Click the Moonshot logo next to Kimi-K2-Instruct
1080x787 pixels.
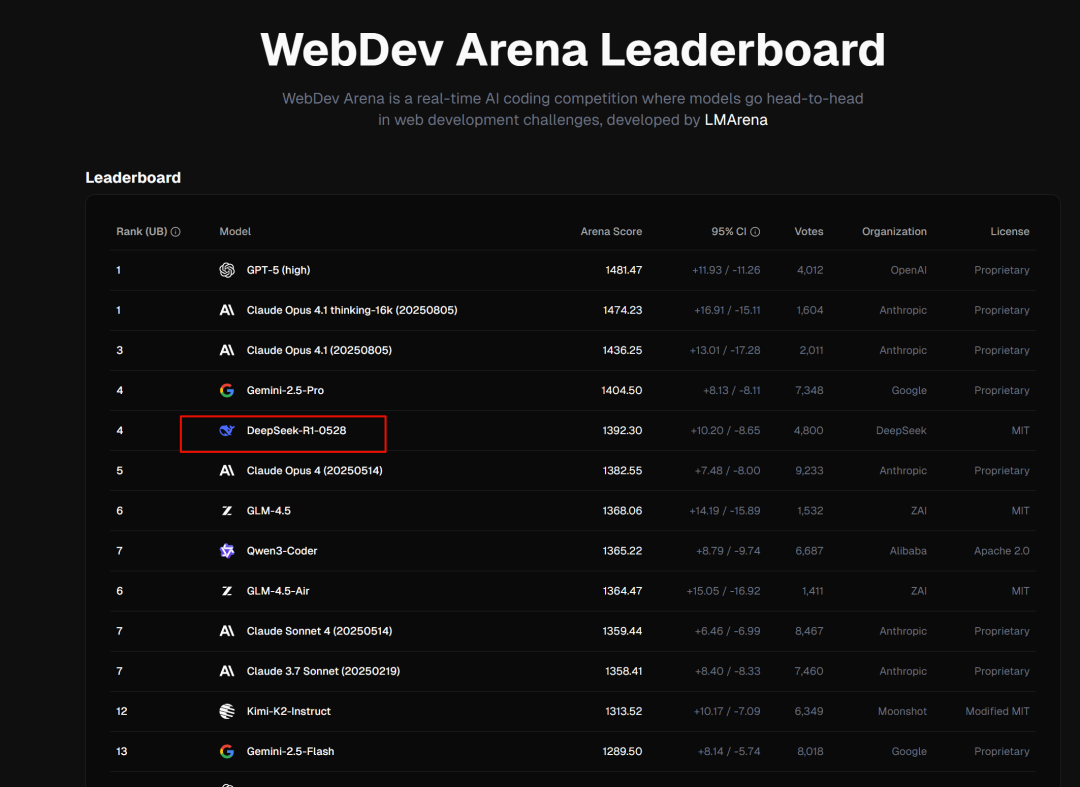click(x=227, y=711)
